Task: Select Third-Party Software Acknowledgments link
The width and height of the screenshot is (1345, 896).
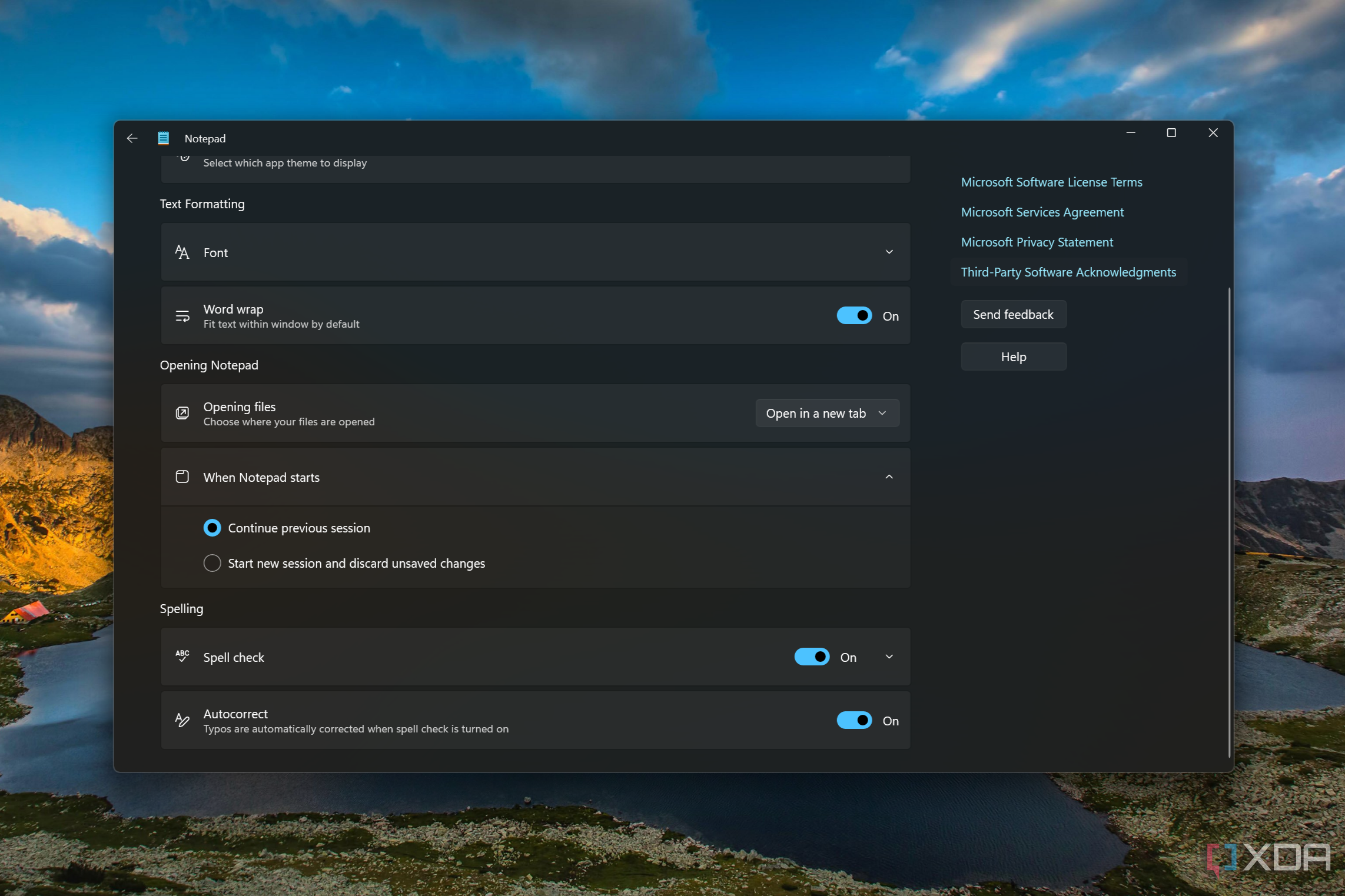Action: [x=1068, y=272]
